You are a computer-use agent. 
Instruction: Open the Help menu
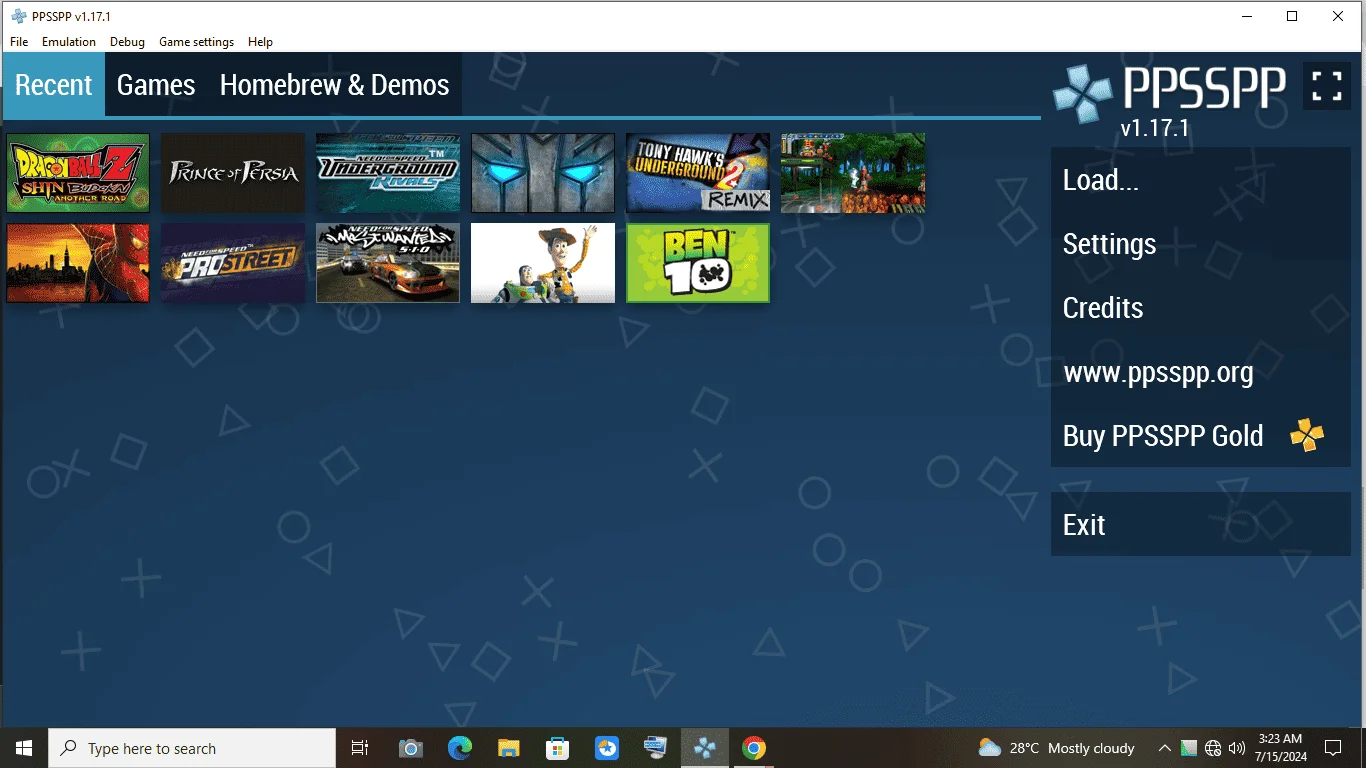coord(260,42)
